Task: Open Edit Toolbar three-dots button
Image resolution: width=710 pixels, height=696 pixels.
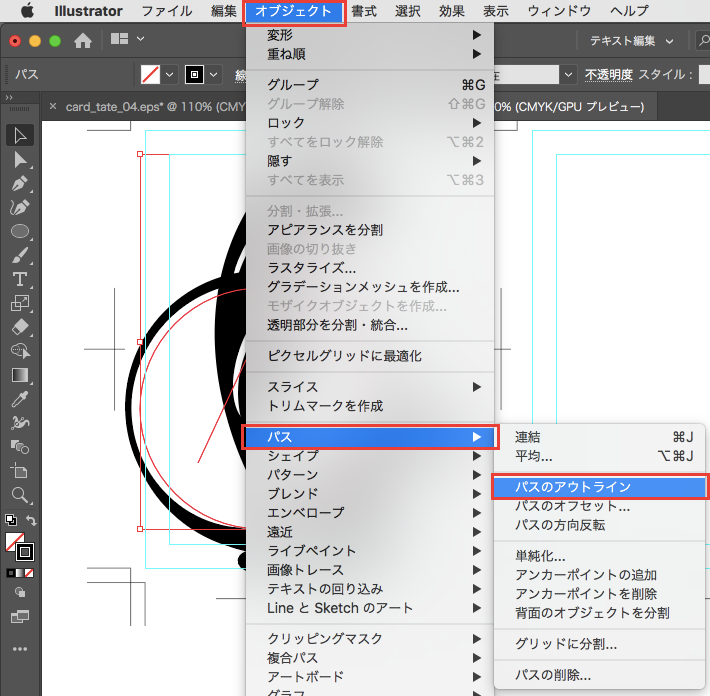Action: tap(20, 649)
